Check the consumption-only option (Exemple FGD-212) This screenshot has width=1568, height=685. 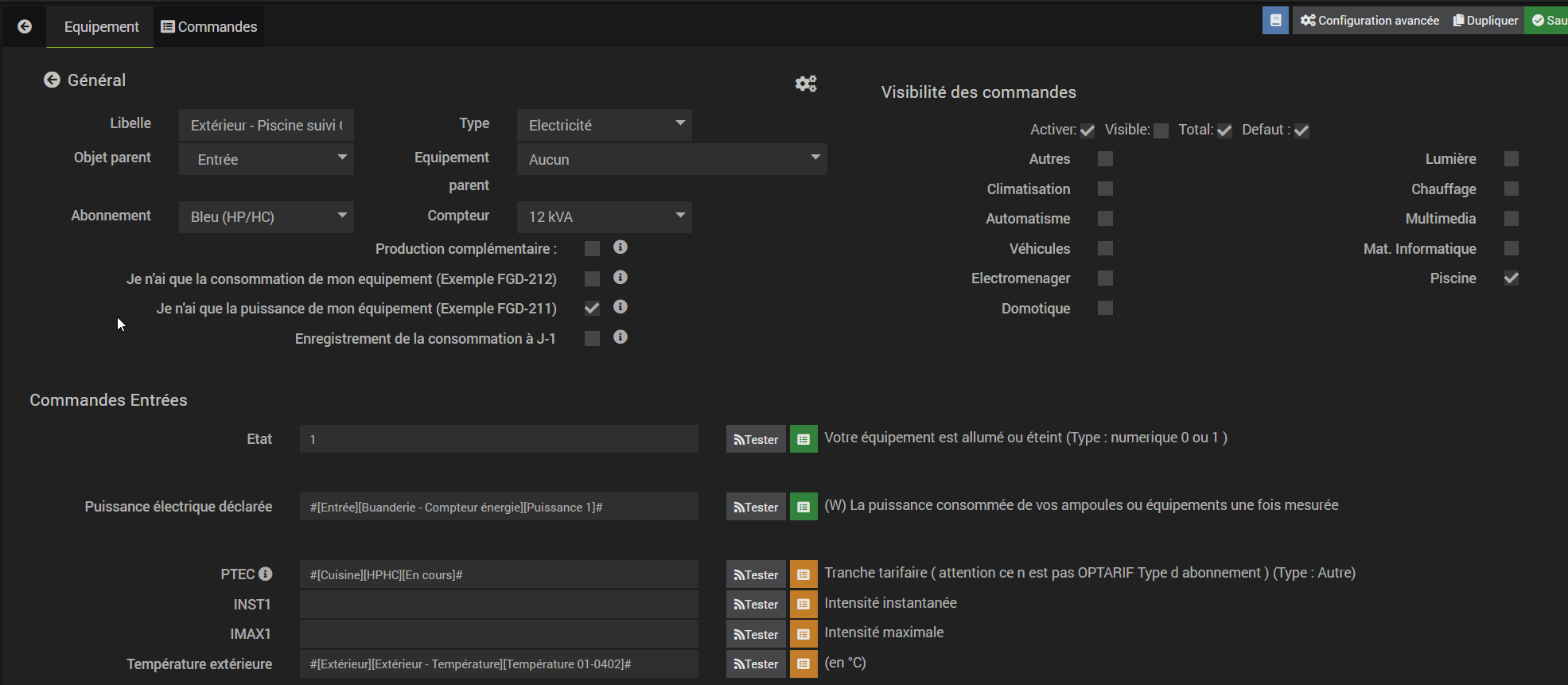click(x=592, y=278)
